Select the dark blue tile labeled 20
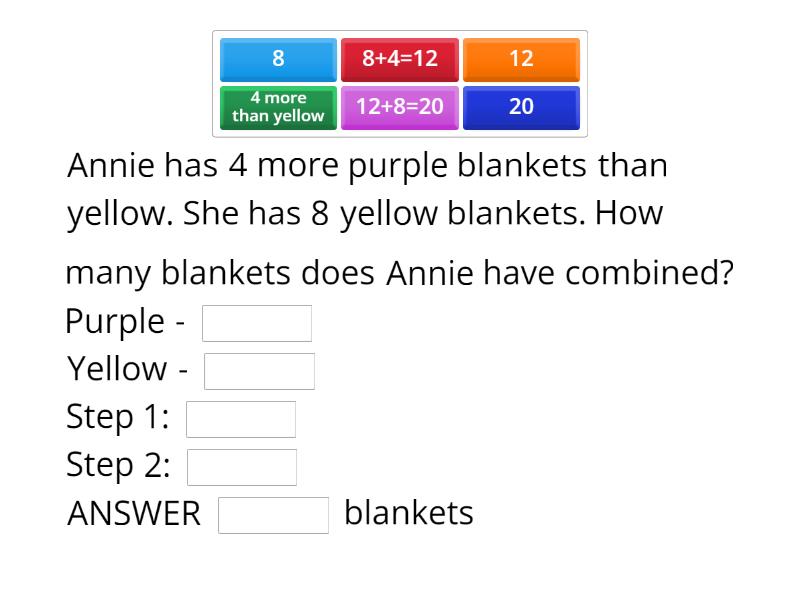The height and width of the screenshot is (600, 800). (x=520, y=106)
